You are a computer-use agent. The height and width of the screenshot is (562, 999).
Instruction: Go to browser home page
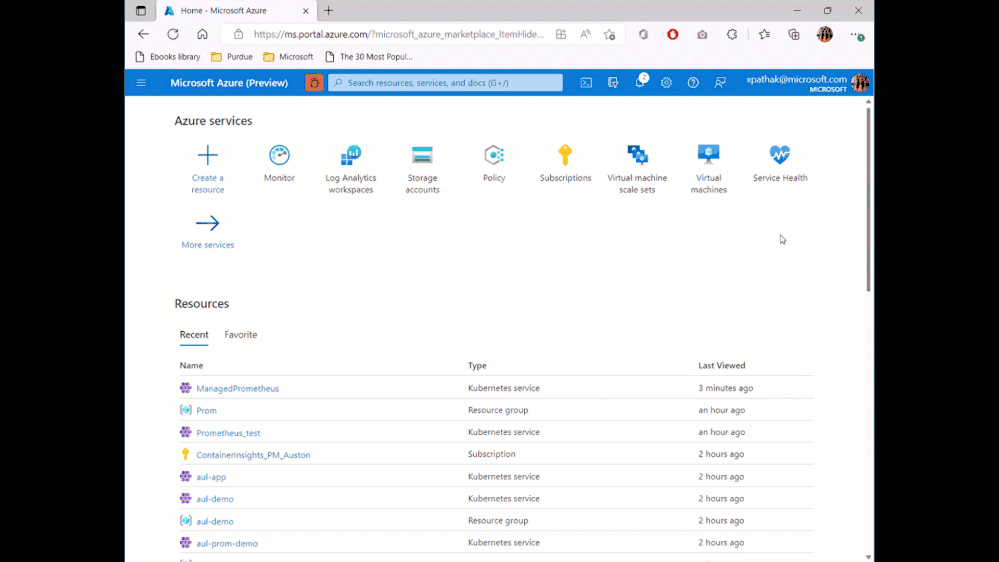click(202, 34)
